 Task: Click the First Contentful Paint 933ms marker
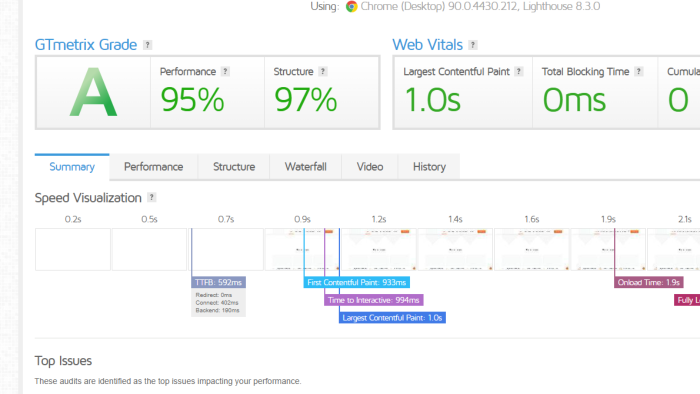356,282
